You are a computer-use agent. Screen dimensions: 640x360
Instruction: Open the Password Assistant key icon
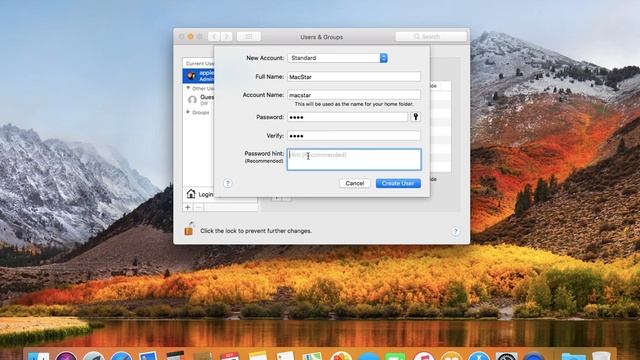pos(416,117)
